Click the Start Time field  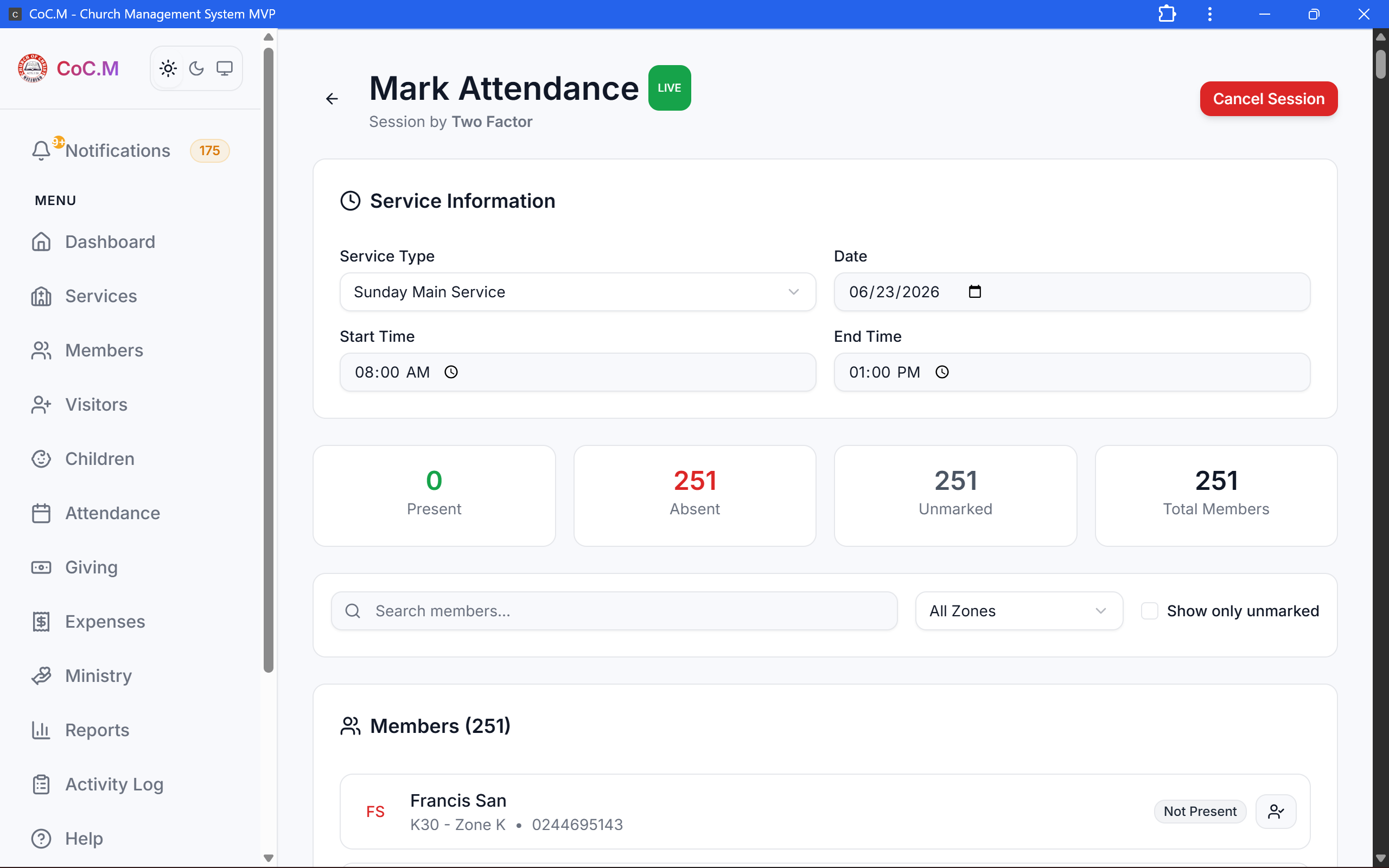click(x=577, y=372)
